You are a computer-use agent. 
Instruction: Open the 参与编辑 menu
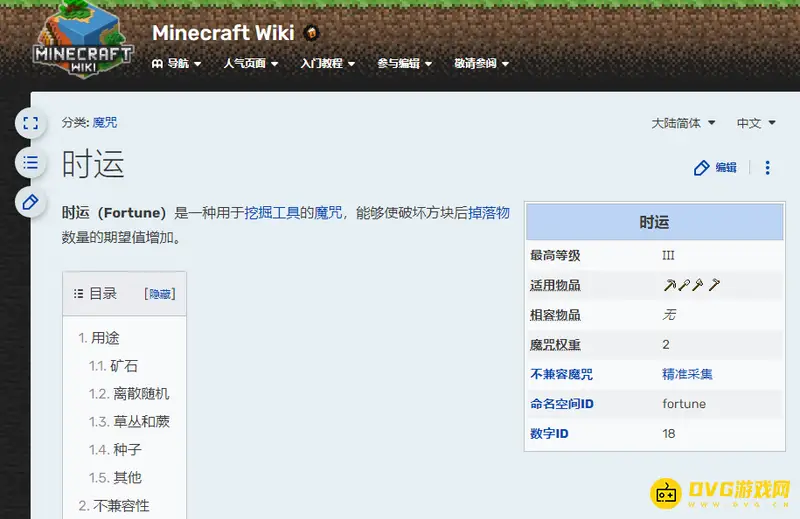404,63
